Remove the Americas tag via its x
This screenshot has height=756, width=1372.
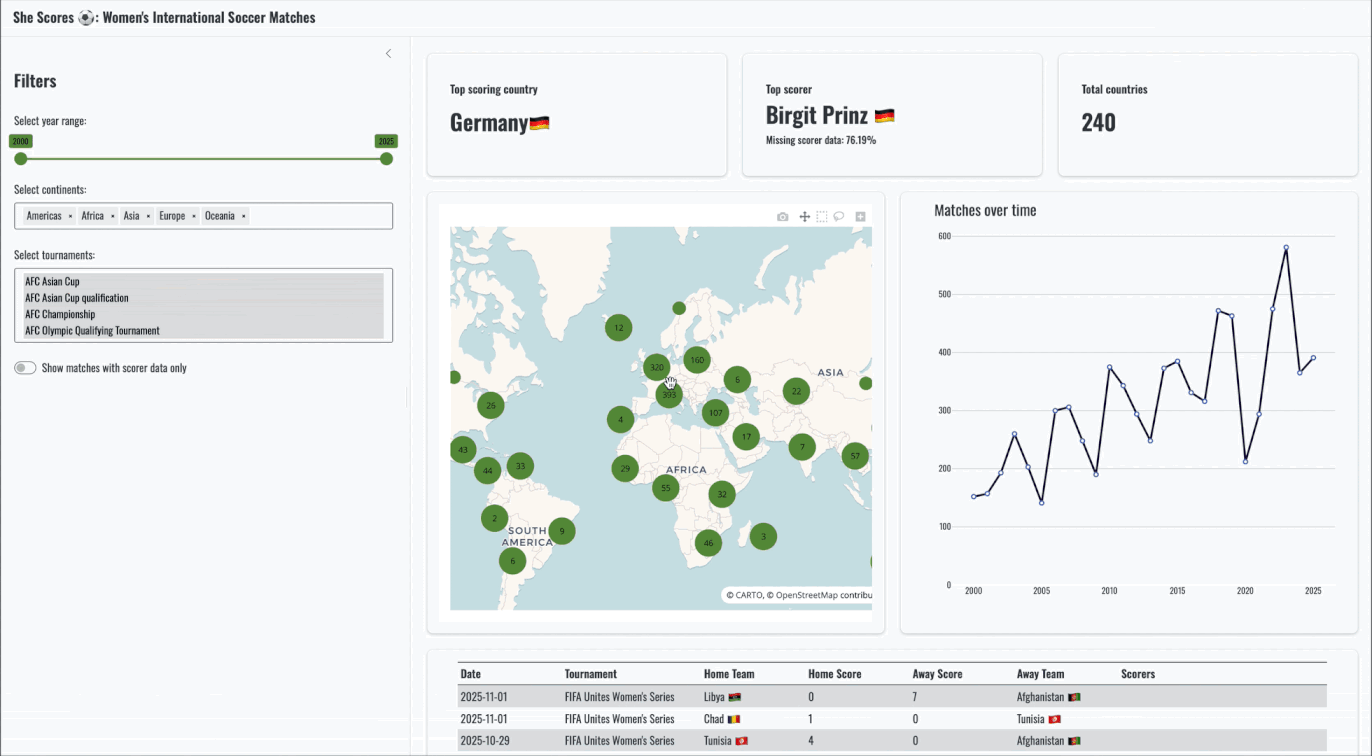[x=70, y=216]
